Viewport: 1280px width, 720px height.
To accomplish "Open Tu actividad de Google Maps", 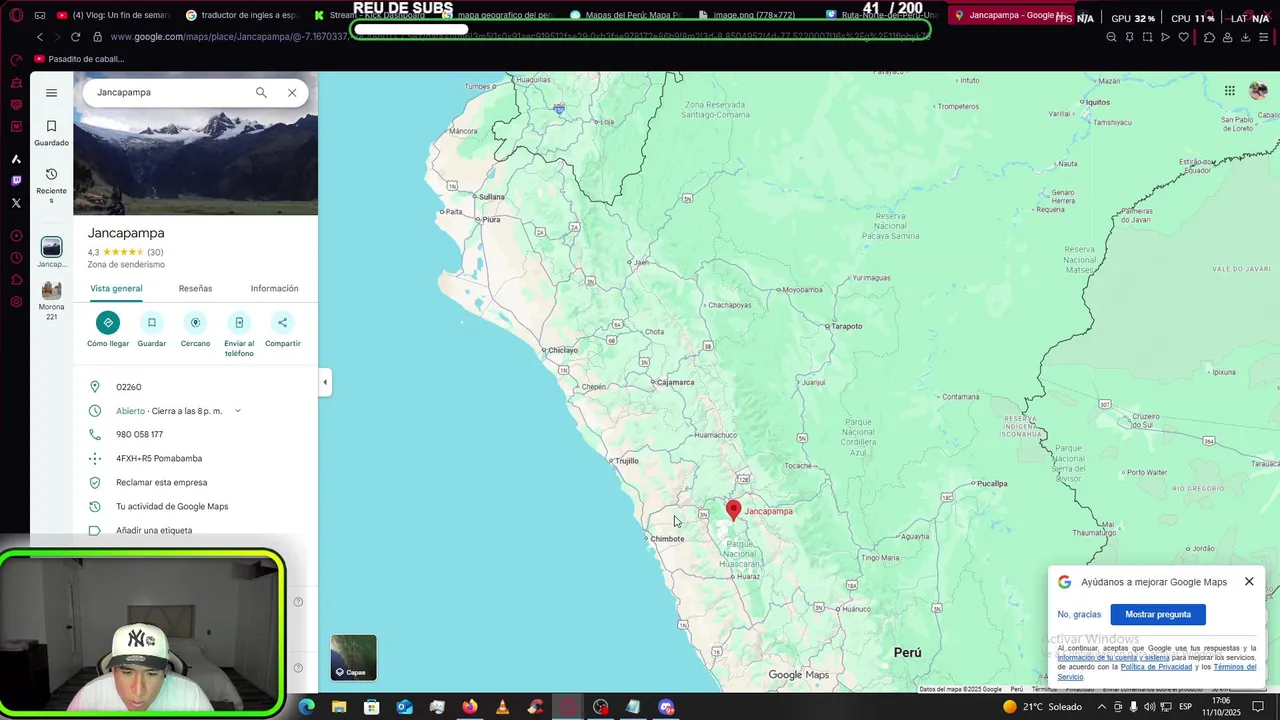I will click(172, 507).
